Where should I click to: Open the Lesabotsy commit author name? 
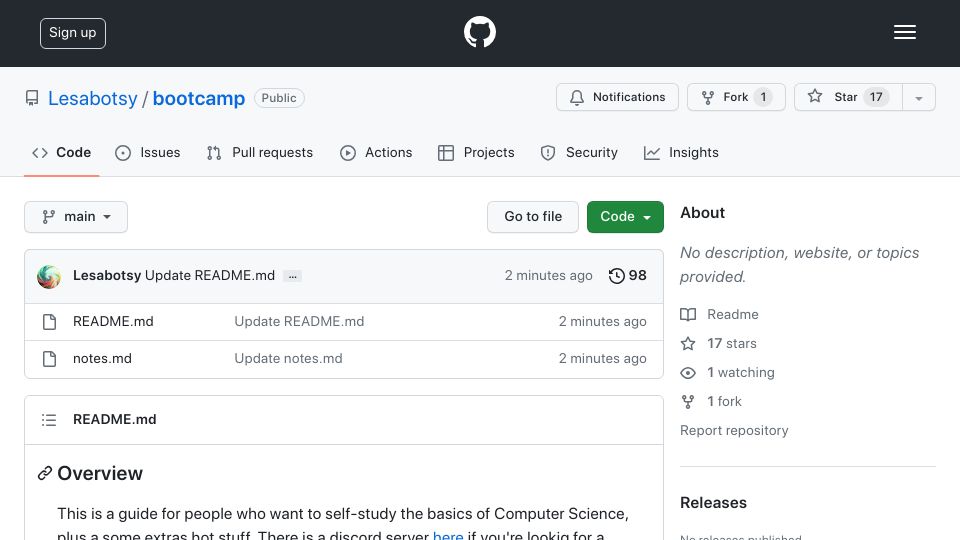(x=107, y=276)
